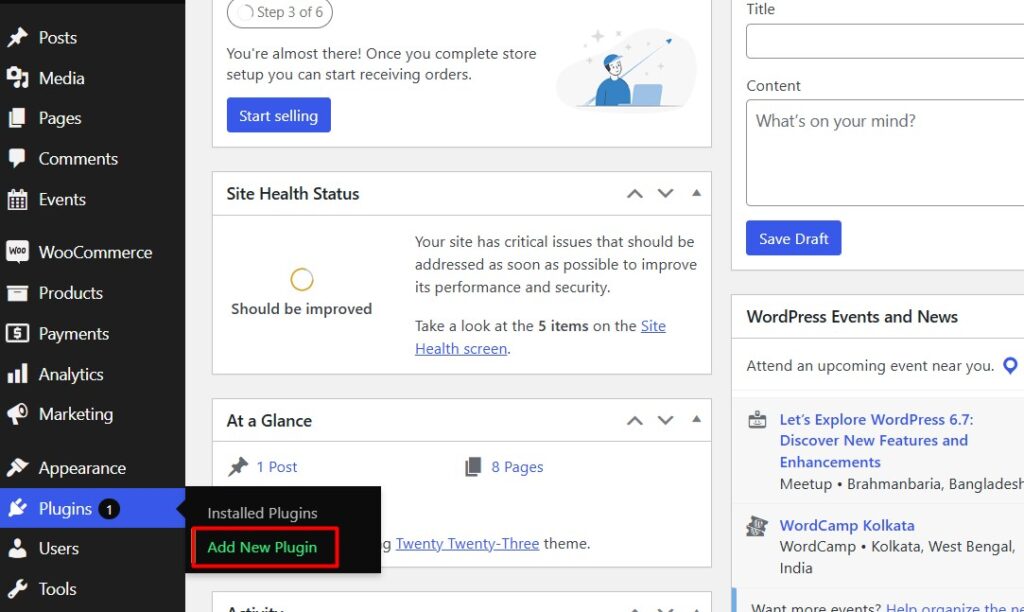
Task: Collapse the Site Health Status panel
Action: (696, 193)
